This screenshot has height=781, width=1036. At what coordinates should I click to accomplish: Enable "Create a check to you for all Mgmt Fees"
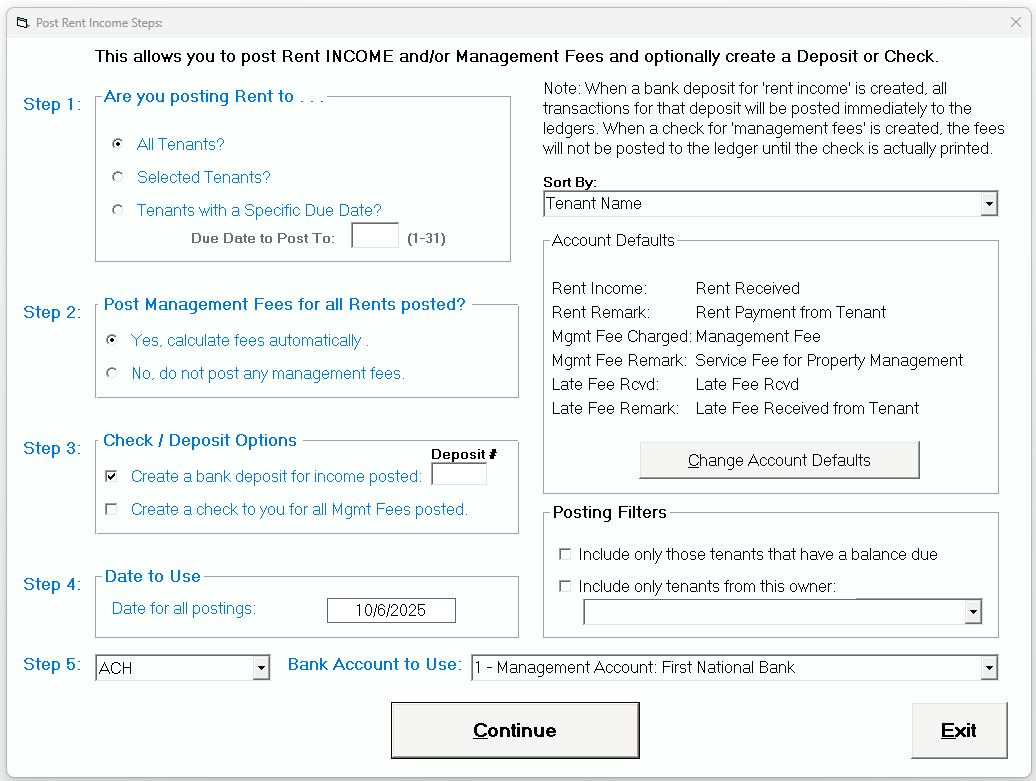tap(112, 510)
